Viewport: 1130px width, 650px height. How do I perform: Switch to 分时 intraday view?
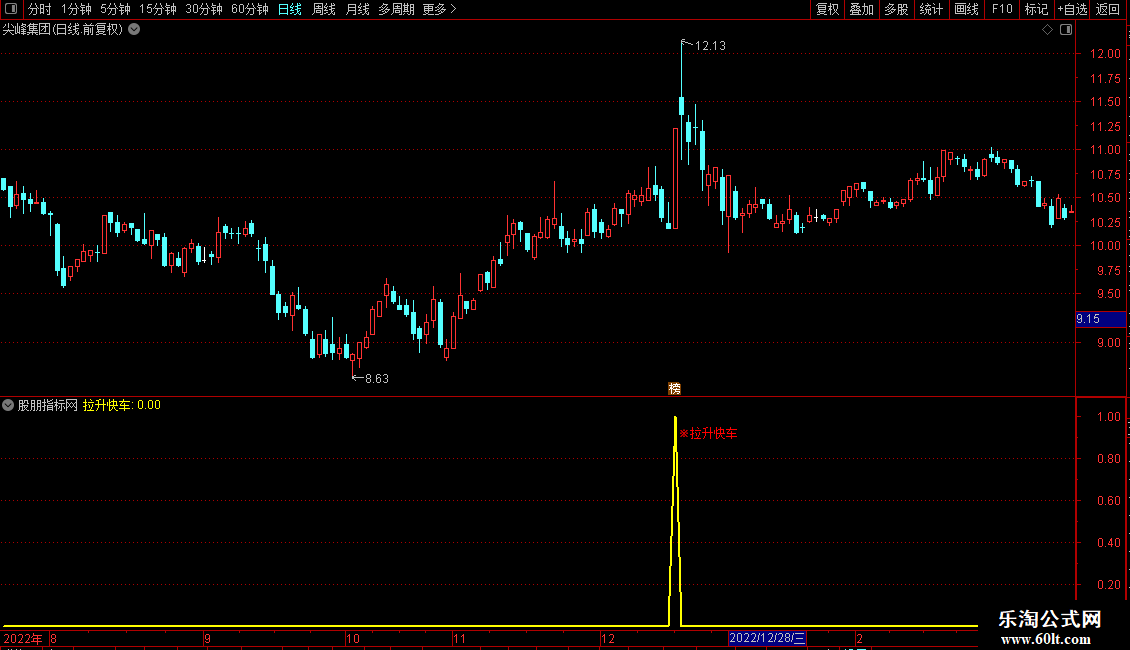tap(40, 9)
